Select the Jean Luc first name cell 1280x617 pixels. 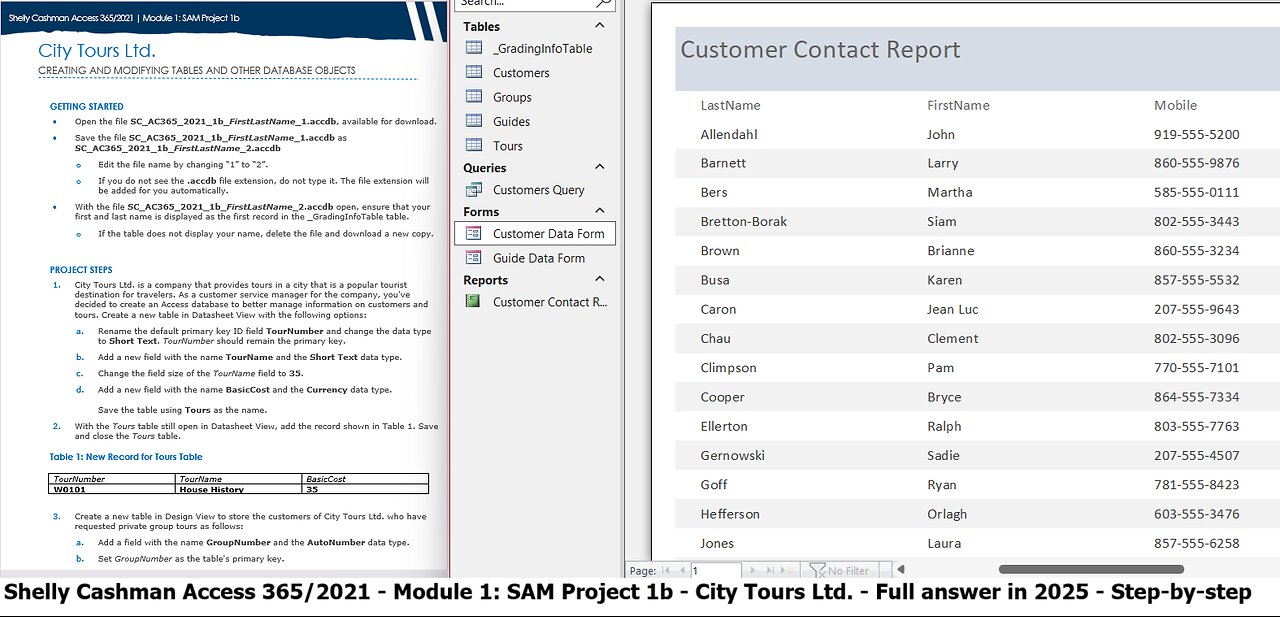point(953,309)
